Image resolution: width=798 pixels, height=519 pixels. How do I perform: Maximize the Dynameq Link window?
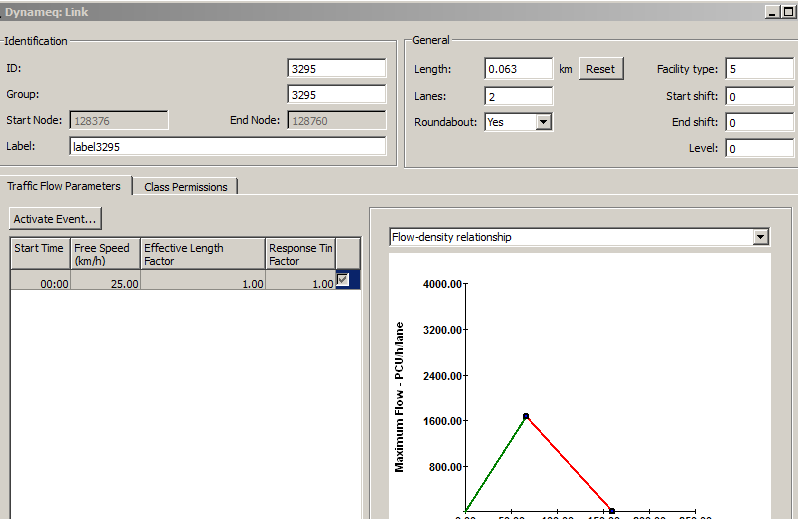(x=788, y=12)
